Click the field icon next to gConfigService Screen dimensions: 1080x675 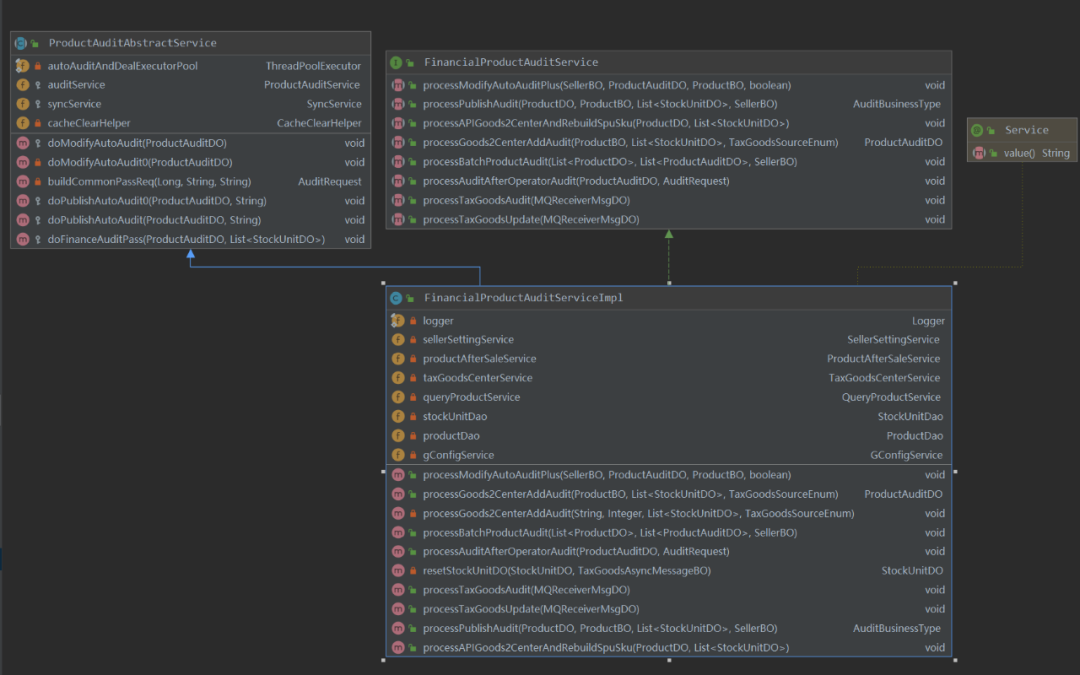click(398, 455)
